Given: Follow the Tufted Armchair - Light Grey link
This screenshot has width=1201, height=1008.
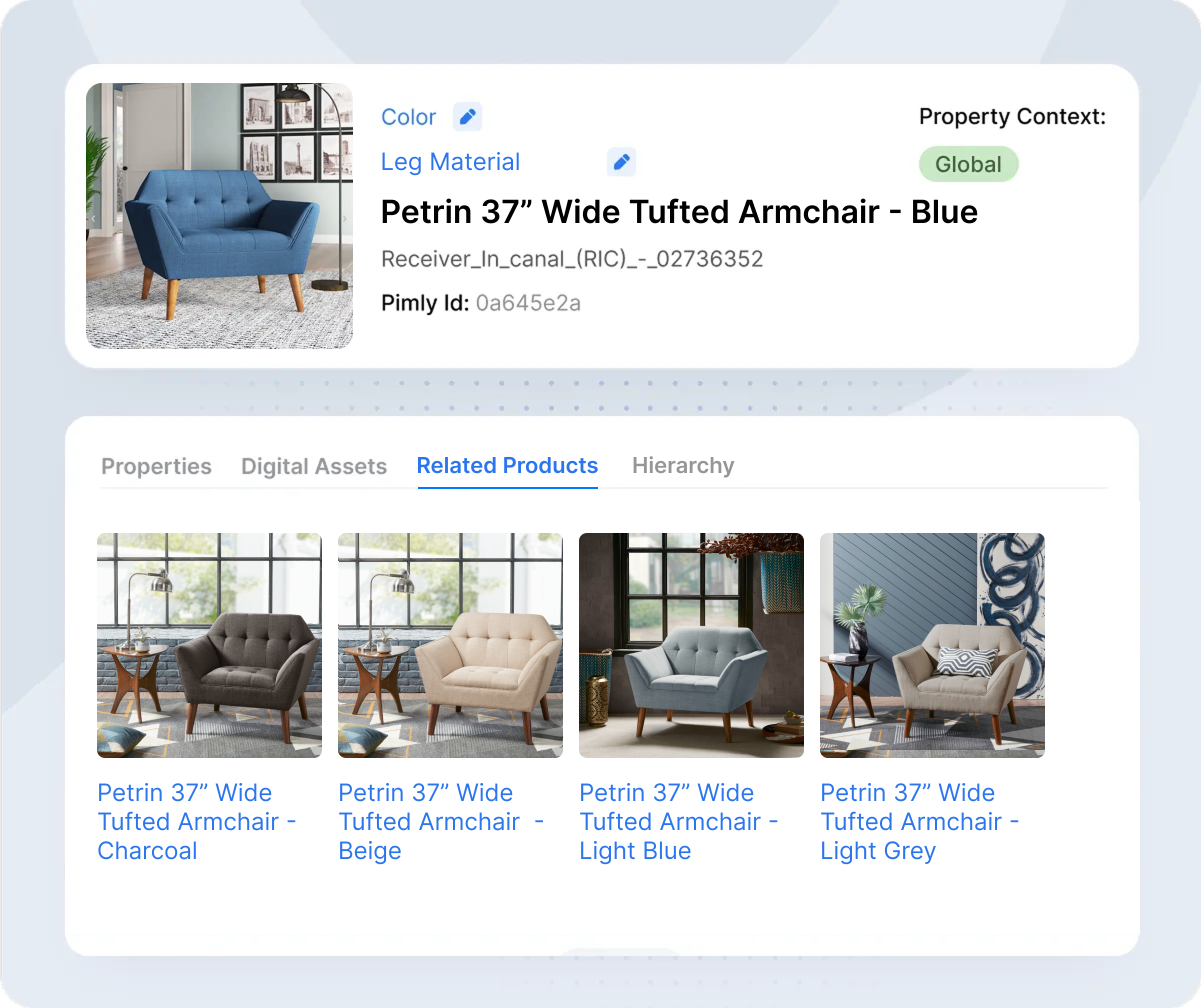Looking at the screenshot, I should tap(919, 822).
